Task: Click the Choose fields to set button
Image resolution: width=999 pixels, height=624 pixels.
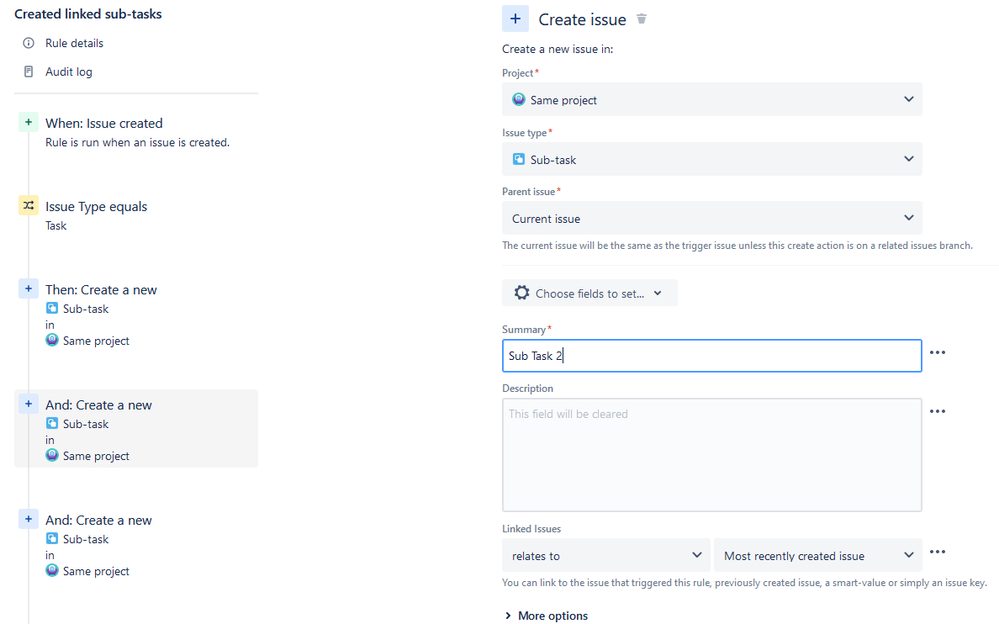Action: [x=589, y=293]
